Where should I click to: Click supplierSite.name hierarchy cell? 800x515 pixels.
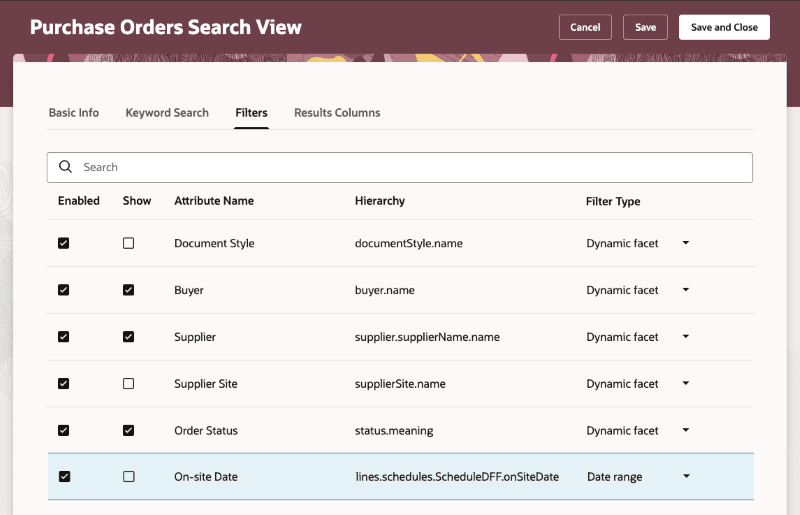click(x=400, y=383)
